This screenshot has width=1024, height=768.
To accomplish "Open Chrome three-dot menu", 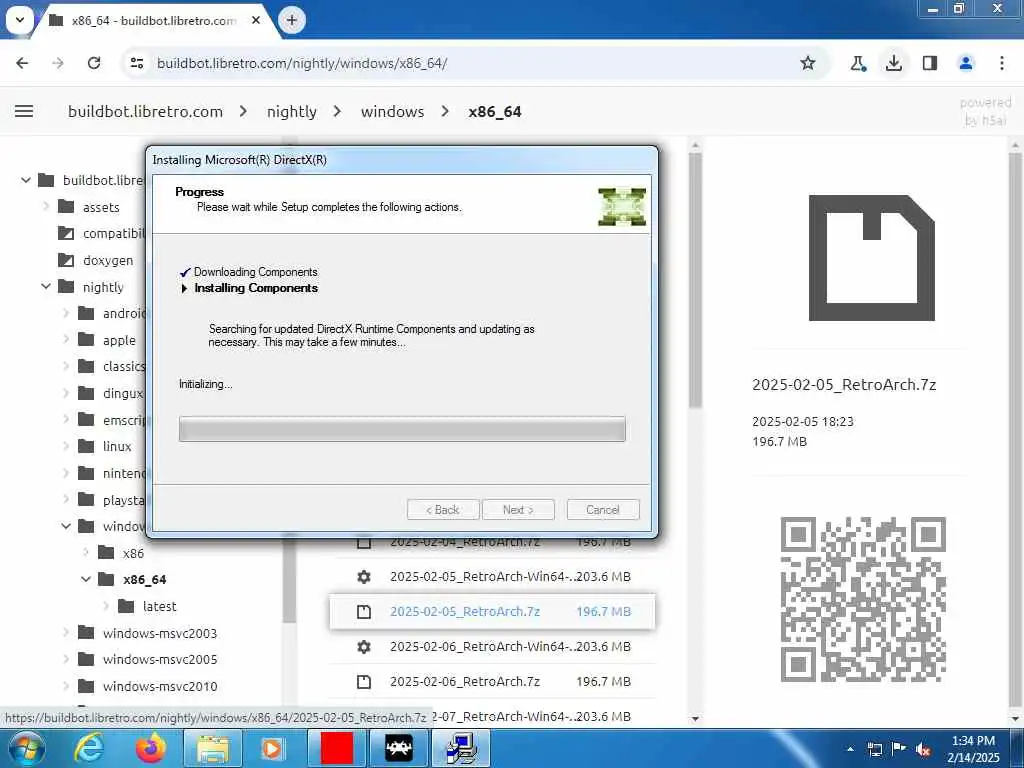I will tap(1002, 63).
